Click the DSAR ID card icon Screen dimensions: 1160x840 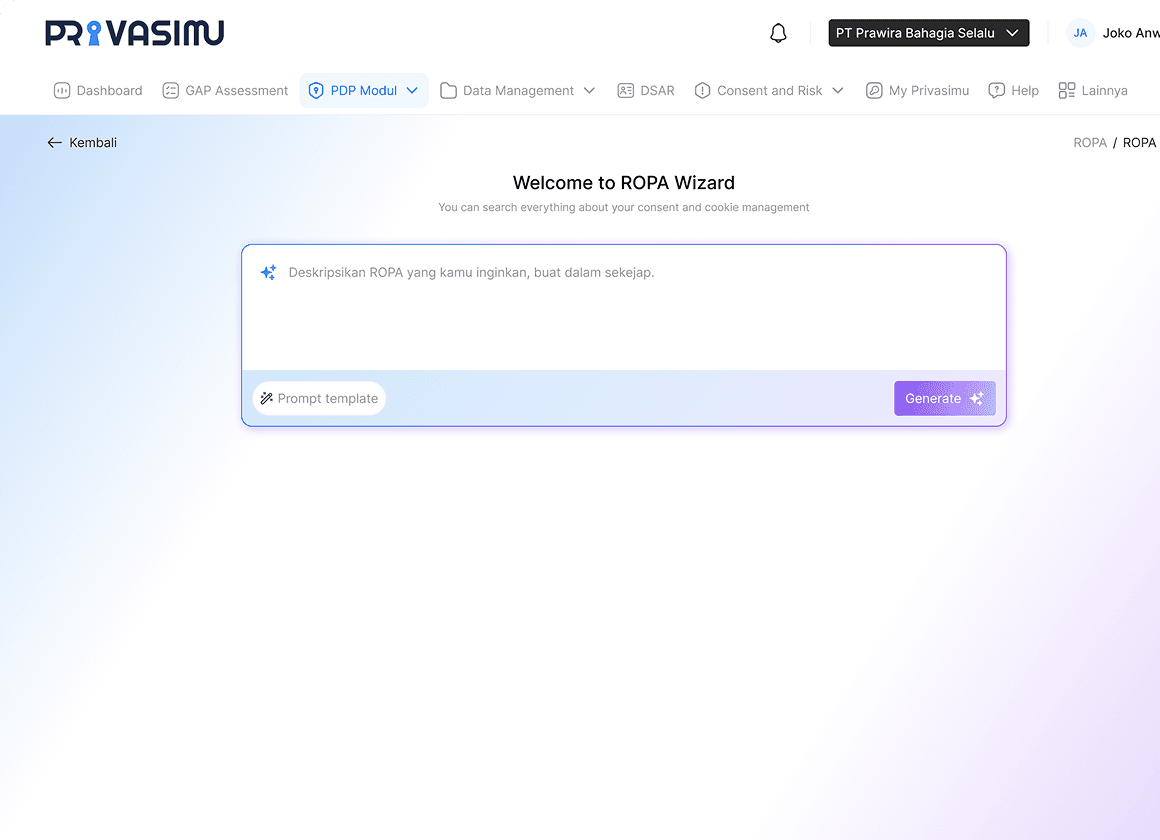tap(626, 90)
